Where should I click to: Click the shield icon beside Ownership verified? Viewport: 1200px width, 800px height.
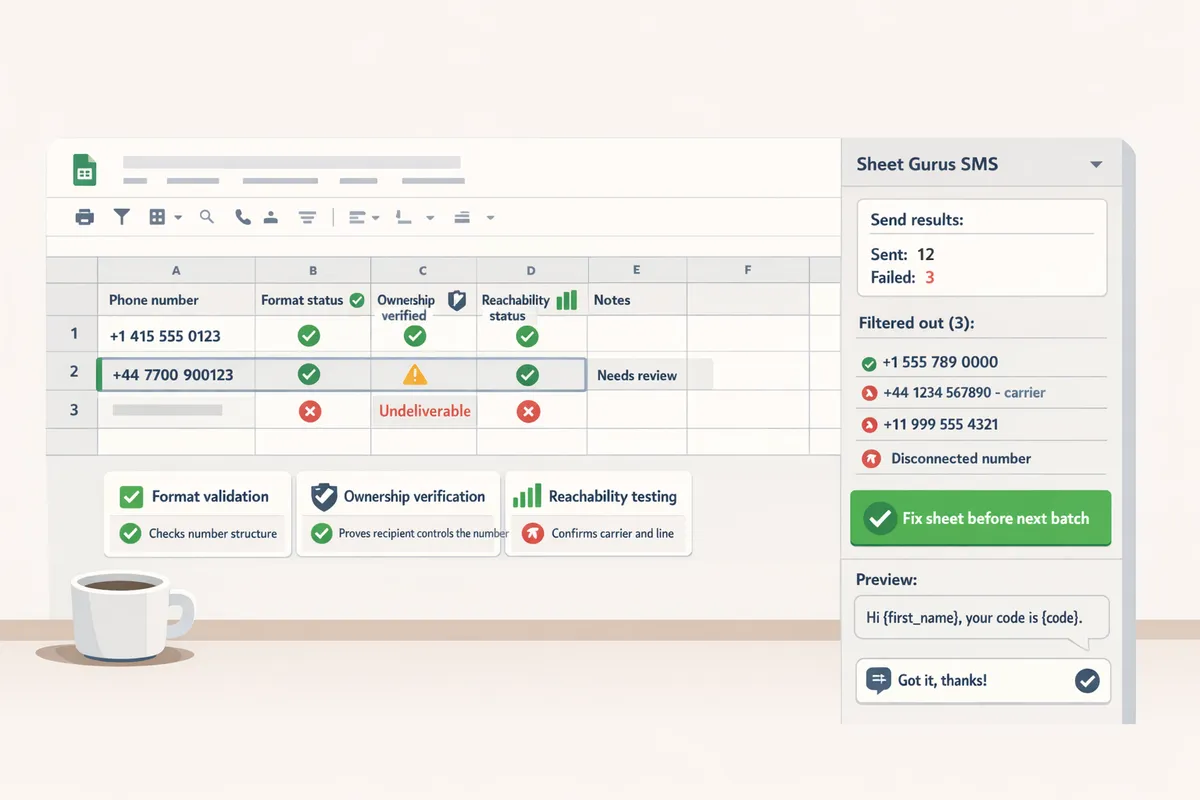(x=456, y=298)
